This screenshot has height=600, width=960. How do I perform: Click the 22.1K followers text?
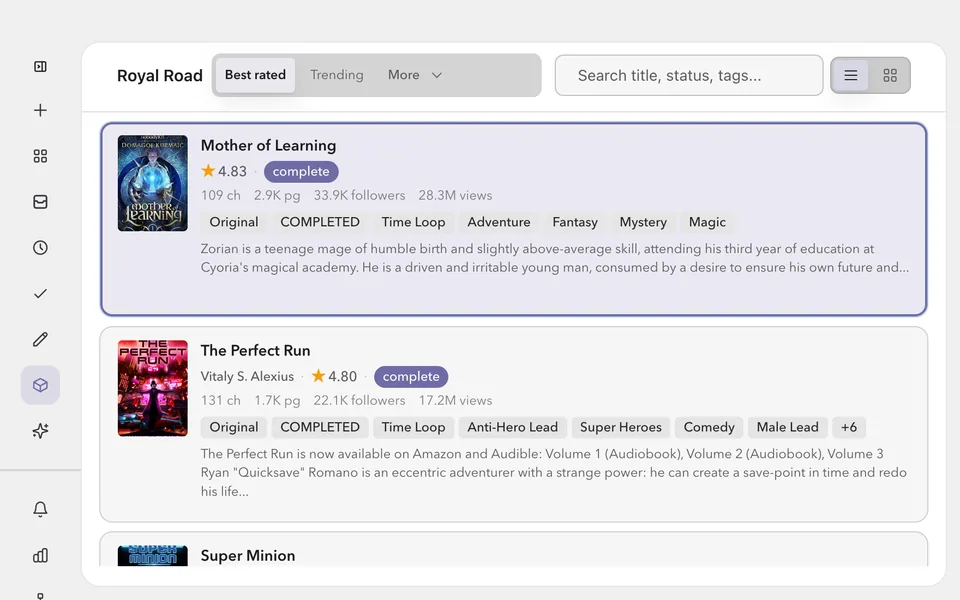pos(359,401)
